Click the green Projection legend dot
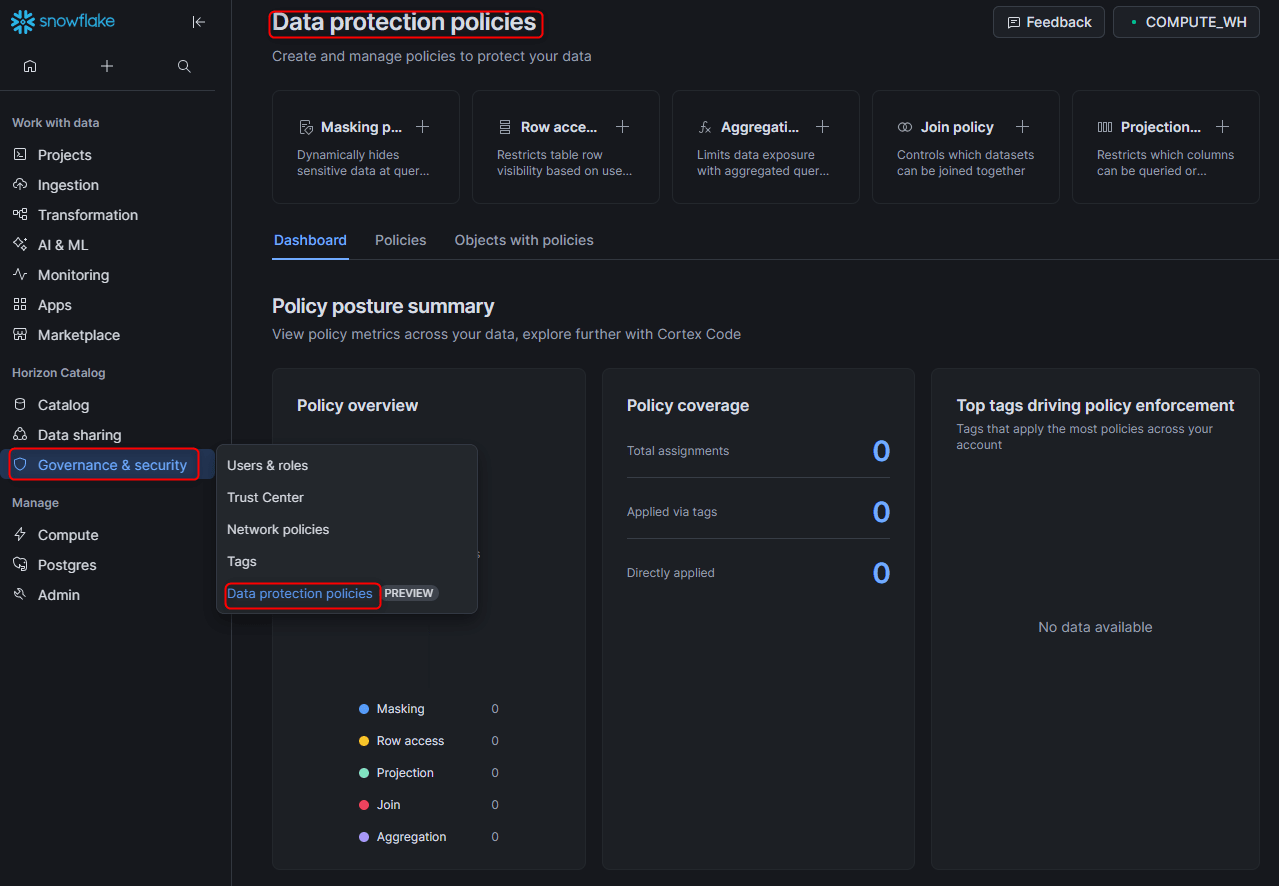 click(364, 773)
